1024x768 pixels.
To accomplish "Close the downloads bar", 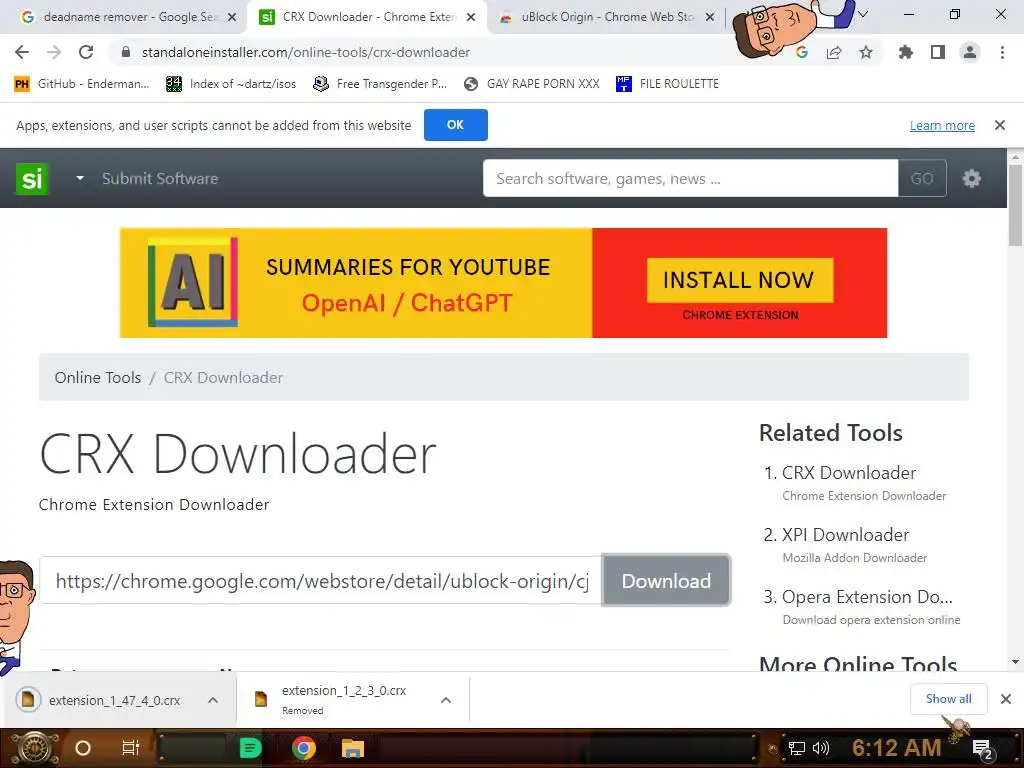I will (1006, 699).
